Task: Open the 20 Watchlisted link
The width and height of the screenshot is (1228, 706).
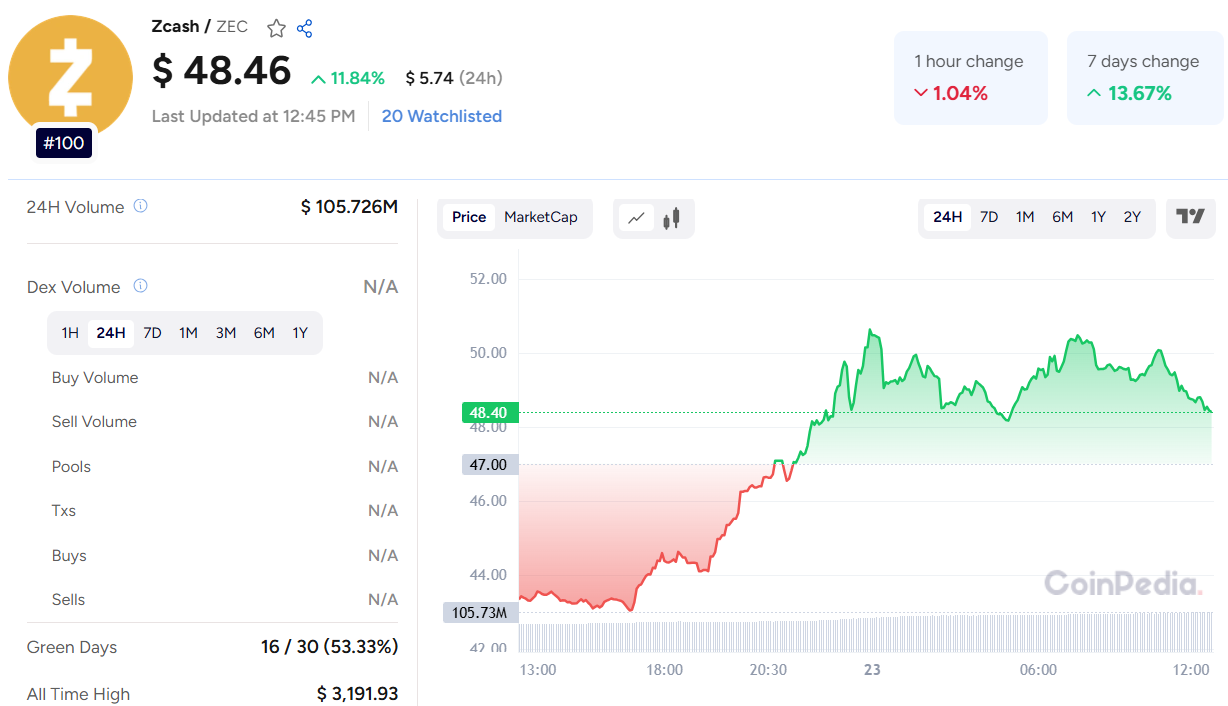Action: [x=442, y=116]
